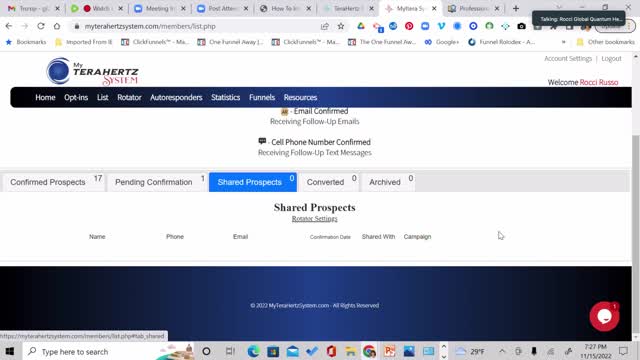This screenshot has width=640, height=360.
Task: Click the MyTerahertz System logo
Action: coord(93,71)
